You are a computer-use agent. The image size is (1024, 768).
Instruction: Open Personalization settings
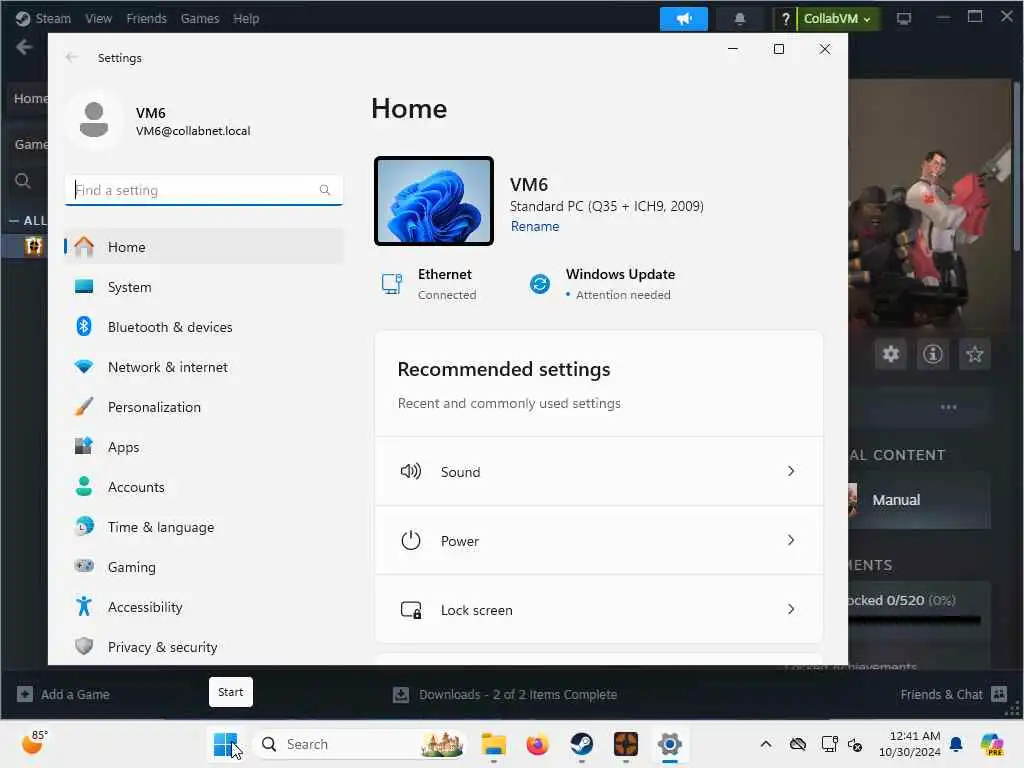click(x=204, y=407)
